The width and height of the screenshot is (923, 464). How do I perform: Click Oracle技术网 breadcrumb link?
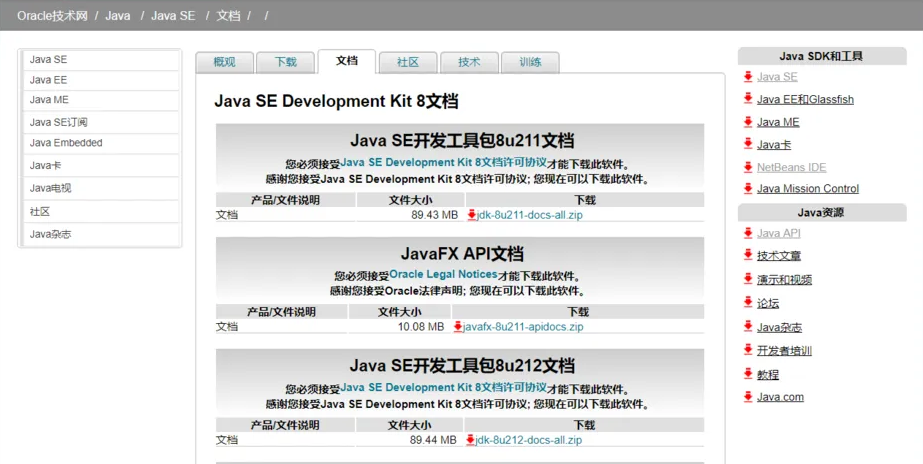coord(51,16)
